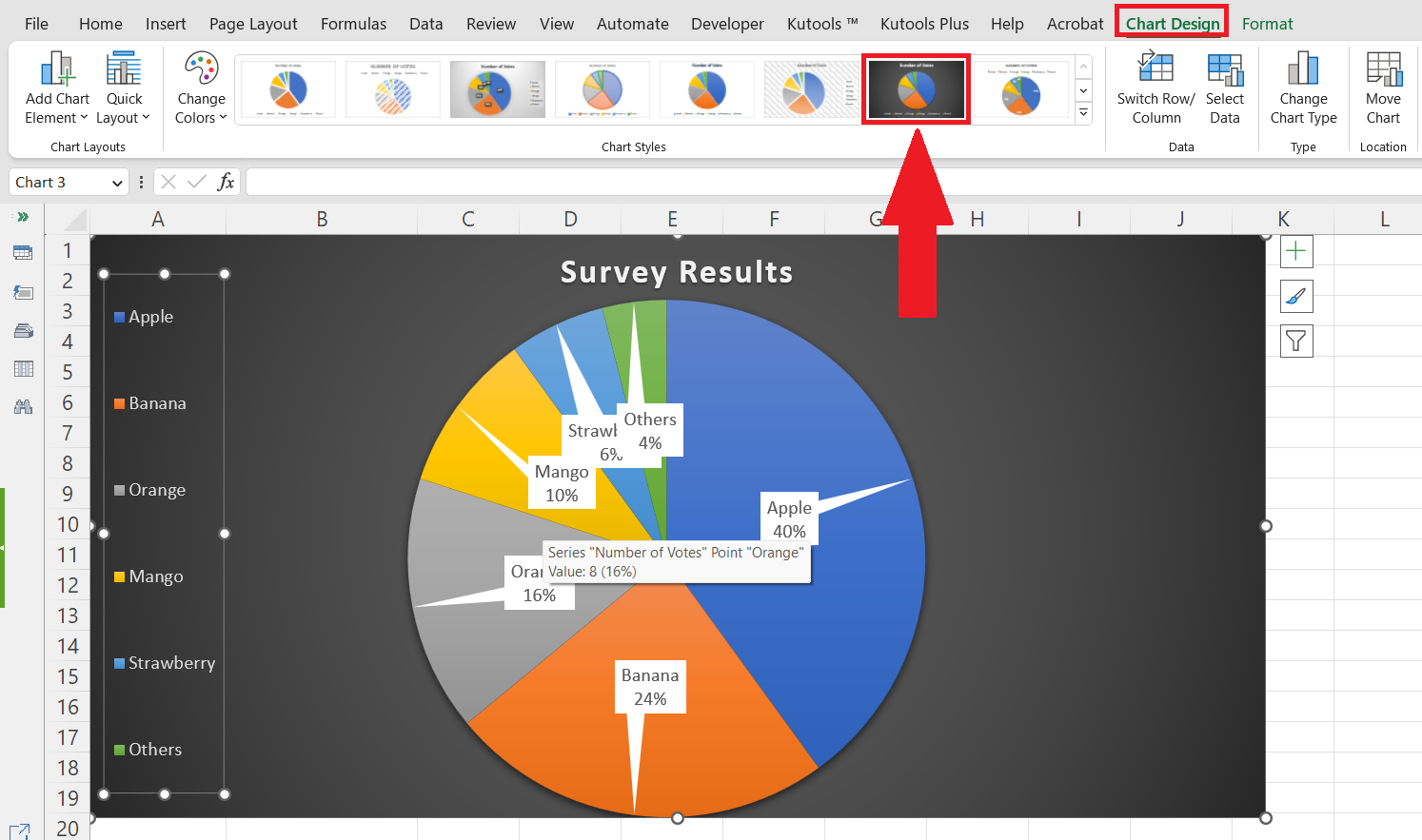Click the Chart Styles paintbrush button
Screen dimensions: 1422x840
pos(1296,297)
